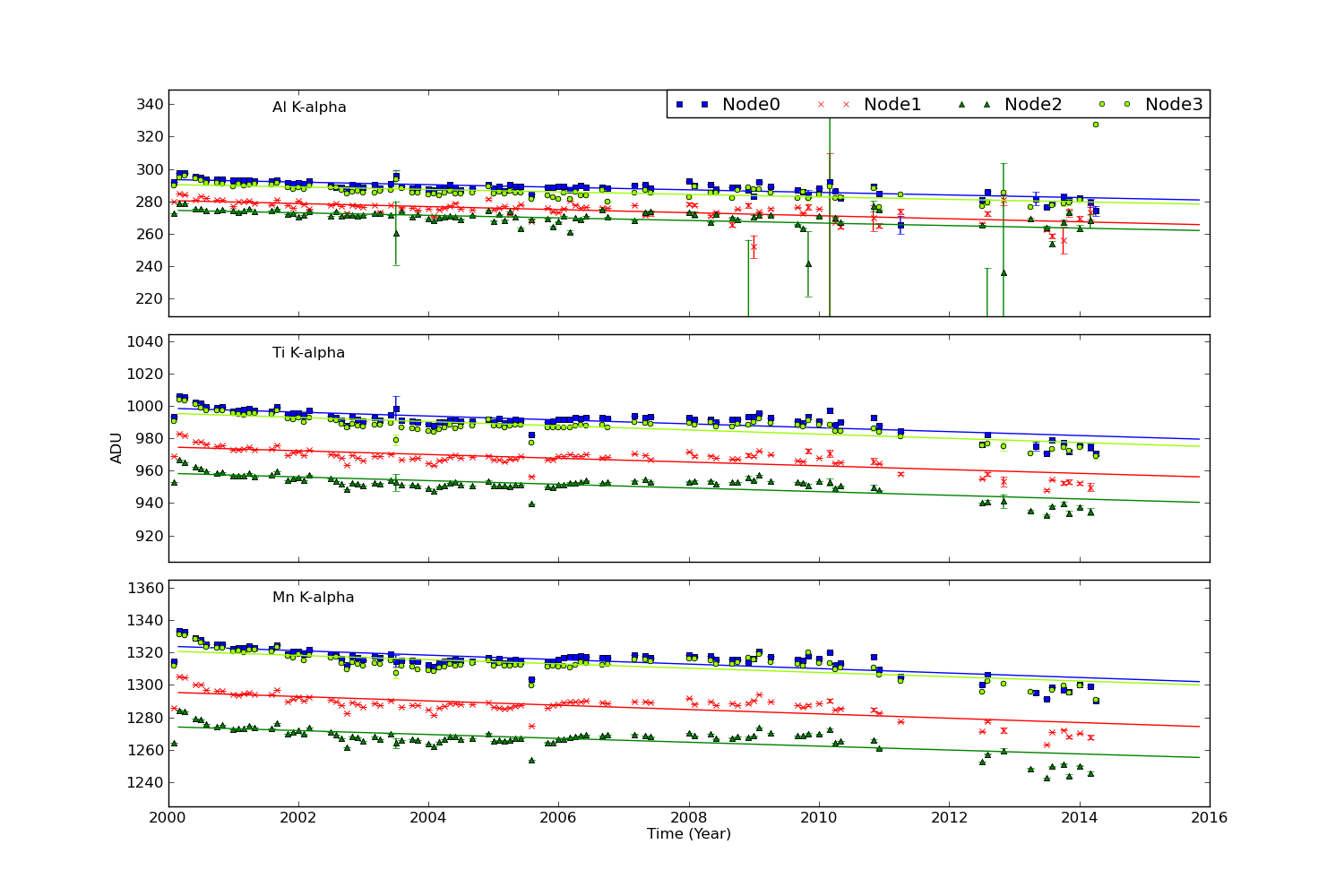The height and width of the screenshot is (896, 1344).
Task: Click the Ti K-alpha panel title
Action: coord(308,353)
